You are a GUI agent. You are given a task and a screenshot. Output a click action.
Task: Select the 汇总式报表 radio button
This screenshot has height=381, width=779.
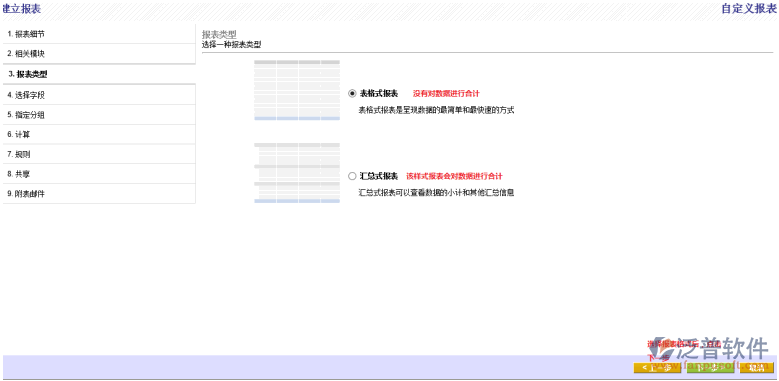pos(352,176)
